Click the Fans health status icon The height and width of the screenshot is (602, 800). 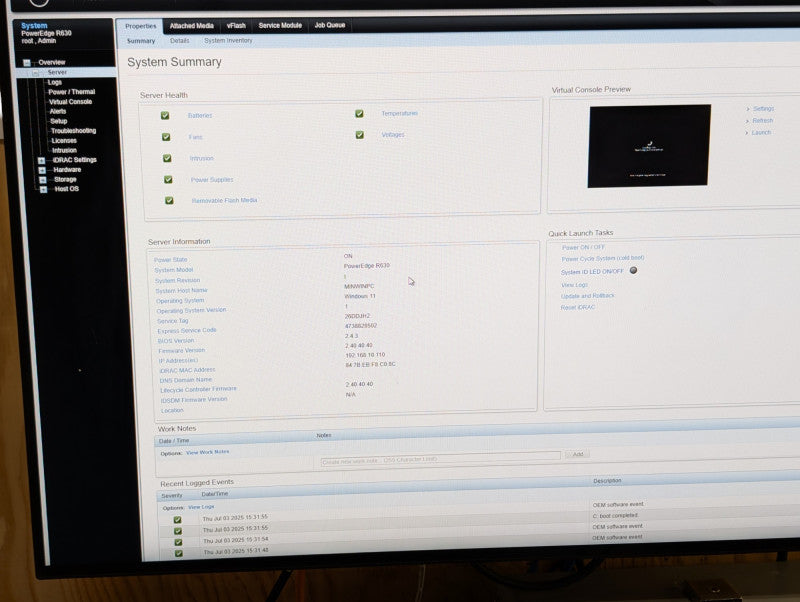click(166, 137)
